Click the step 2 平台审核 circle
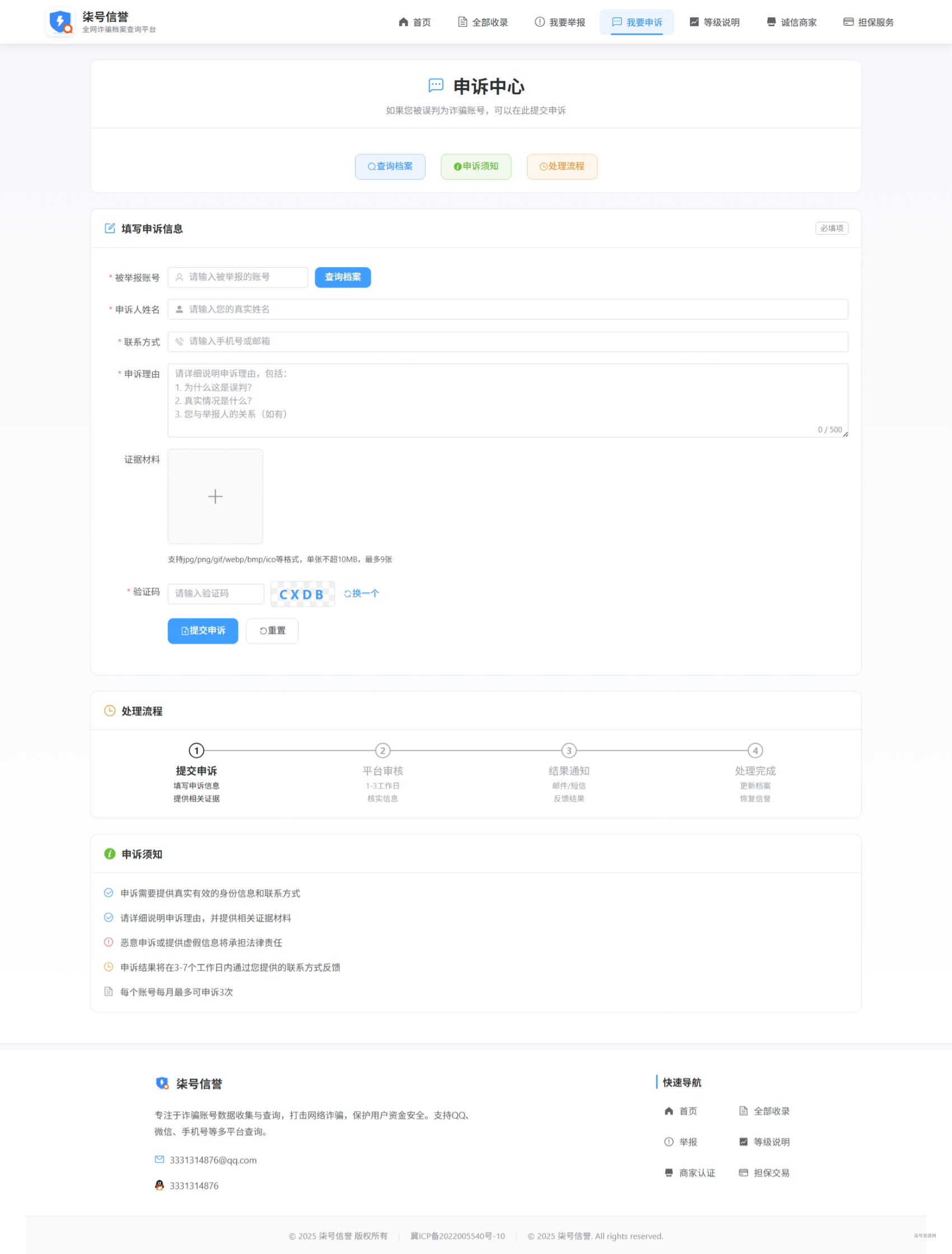This screenshot has height=1254, width=952. coord(382,750)
